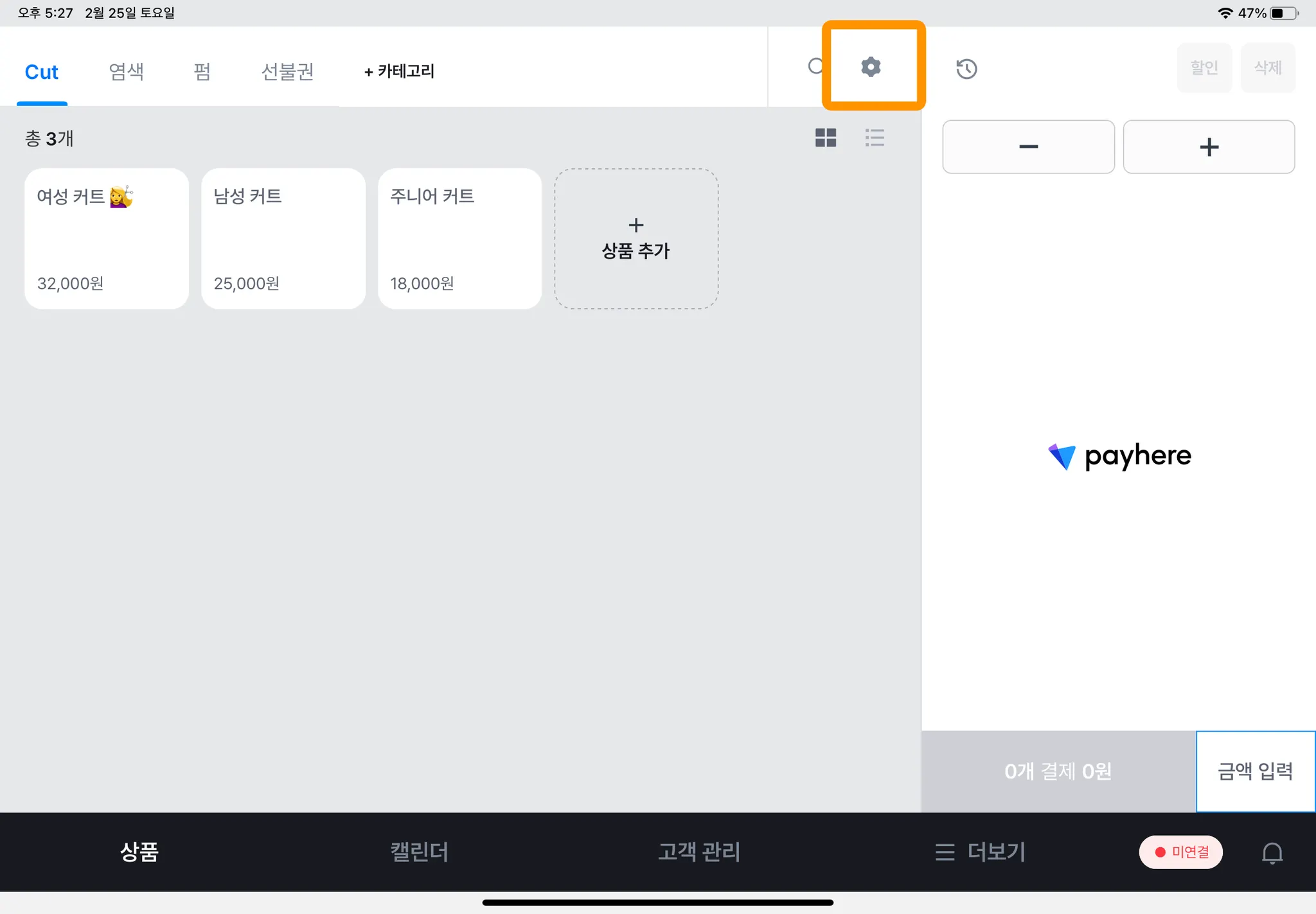Click the 상품 추가 add product tile

636,238
